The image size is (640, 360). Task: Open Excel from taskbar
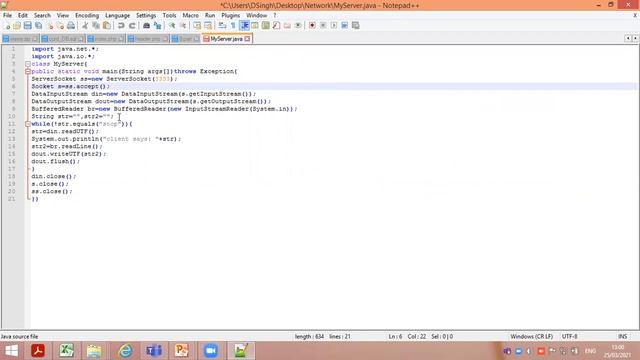click(66, 351)
